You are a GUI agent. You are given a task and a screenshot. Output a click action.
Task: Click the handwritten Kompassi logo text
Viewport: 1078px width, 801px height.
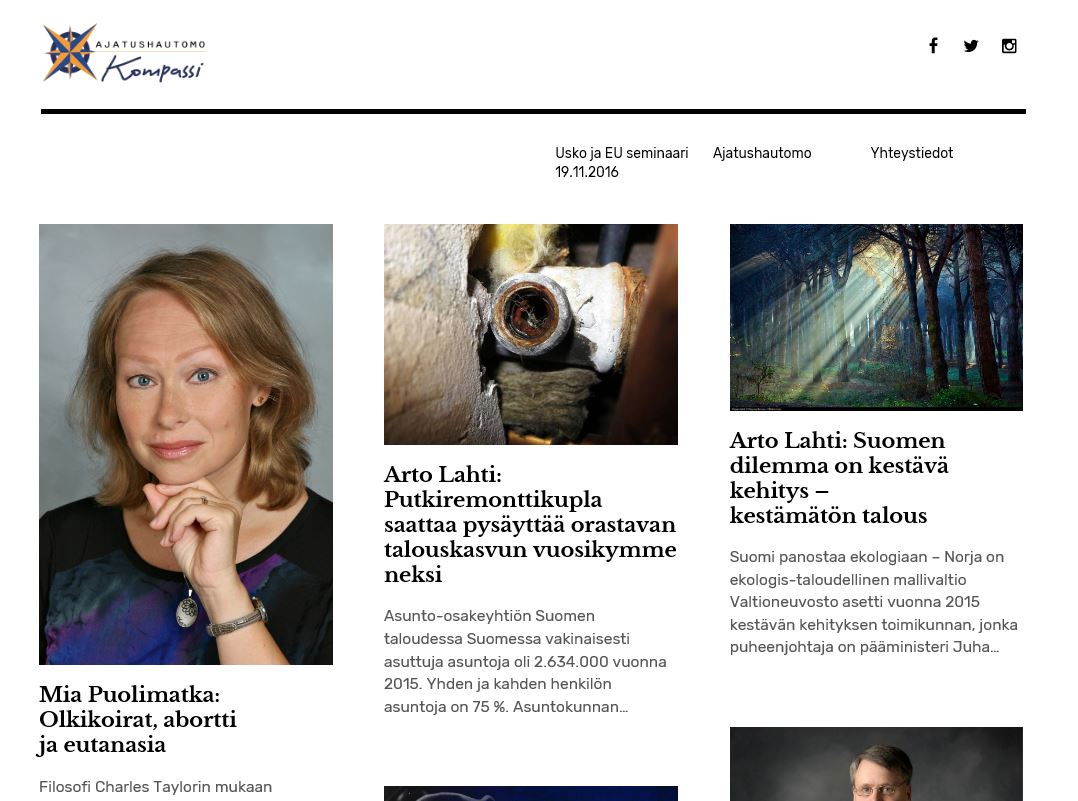click(153, 69)
